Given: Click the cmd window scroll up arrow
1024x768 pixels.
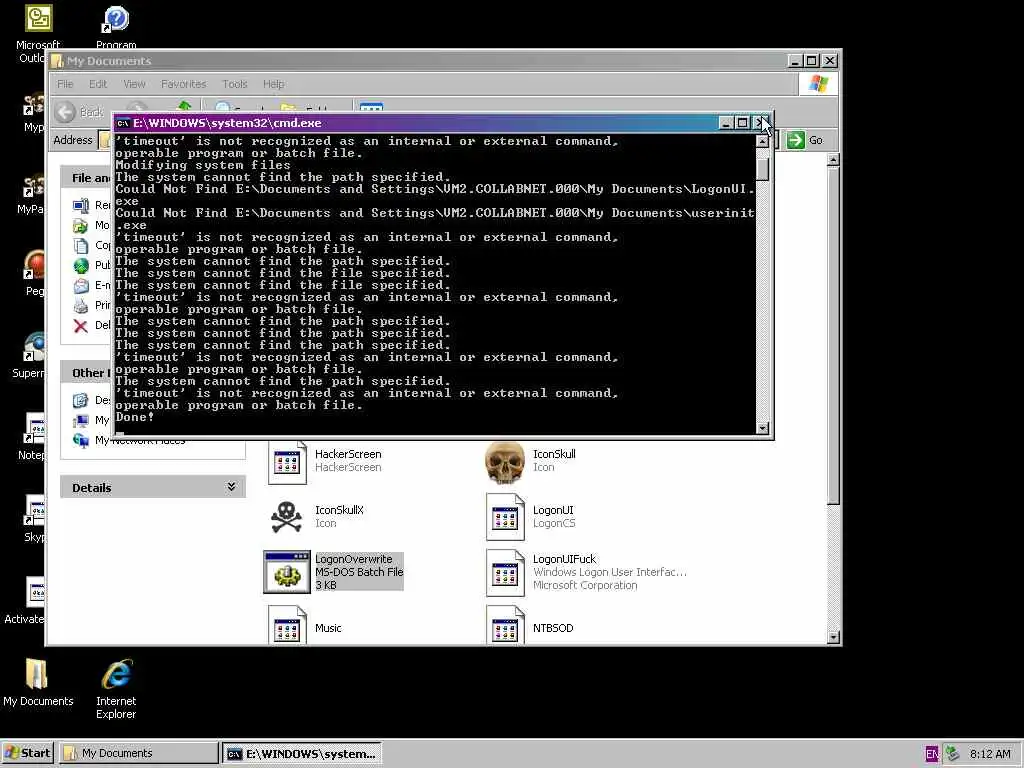Looking at the screenshot, I should [762, 141].
